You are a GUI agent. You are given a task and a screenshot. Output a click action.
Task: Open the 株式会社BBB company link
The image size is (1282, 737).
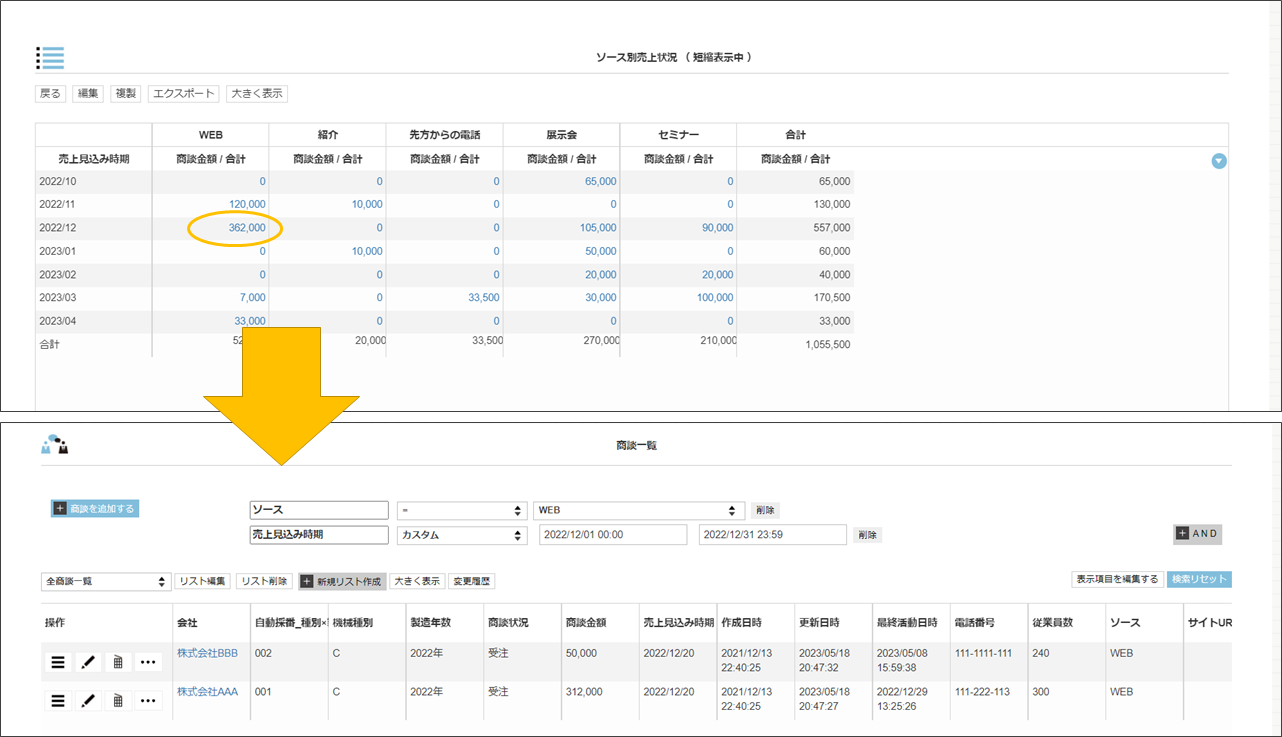click(207, 653)
